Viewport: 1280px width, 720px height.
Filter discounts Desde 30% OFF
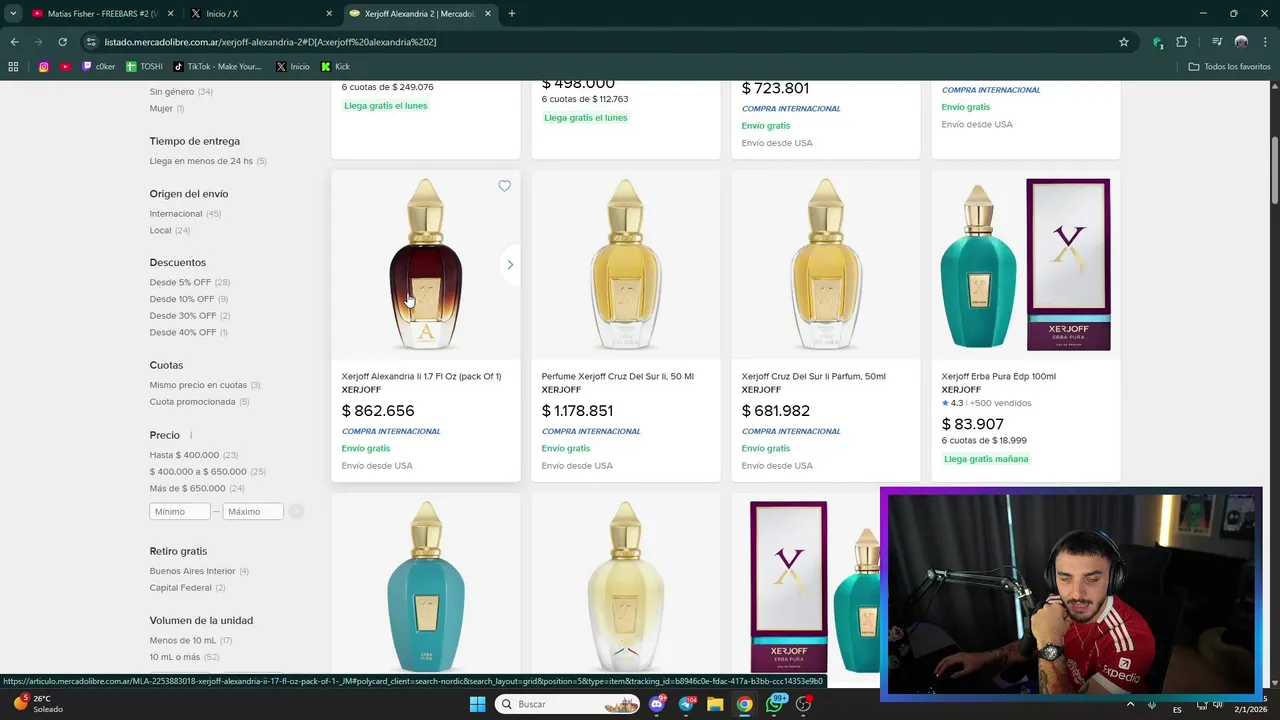pos(190,316)
